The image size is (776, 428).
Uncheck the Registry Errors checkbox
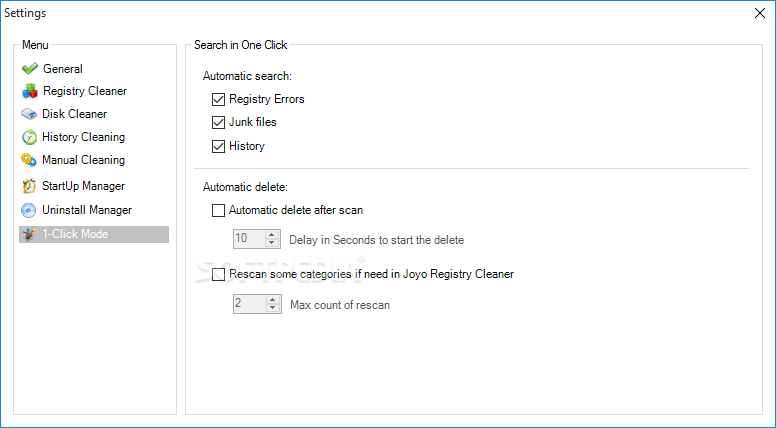[218, 99]
